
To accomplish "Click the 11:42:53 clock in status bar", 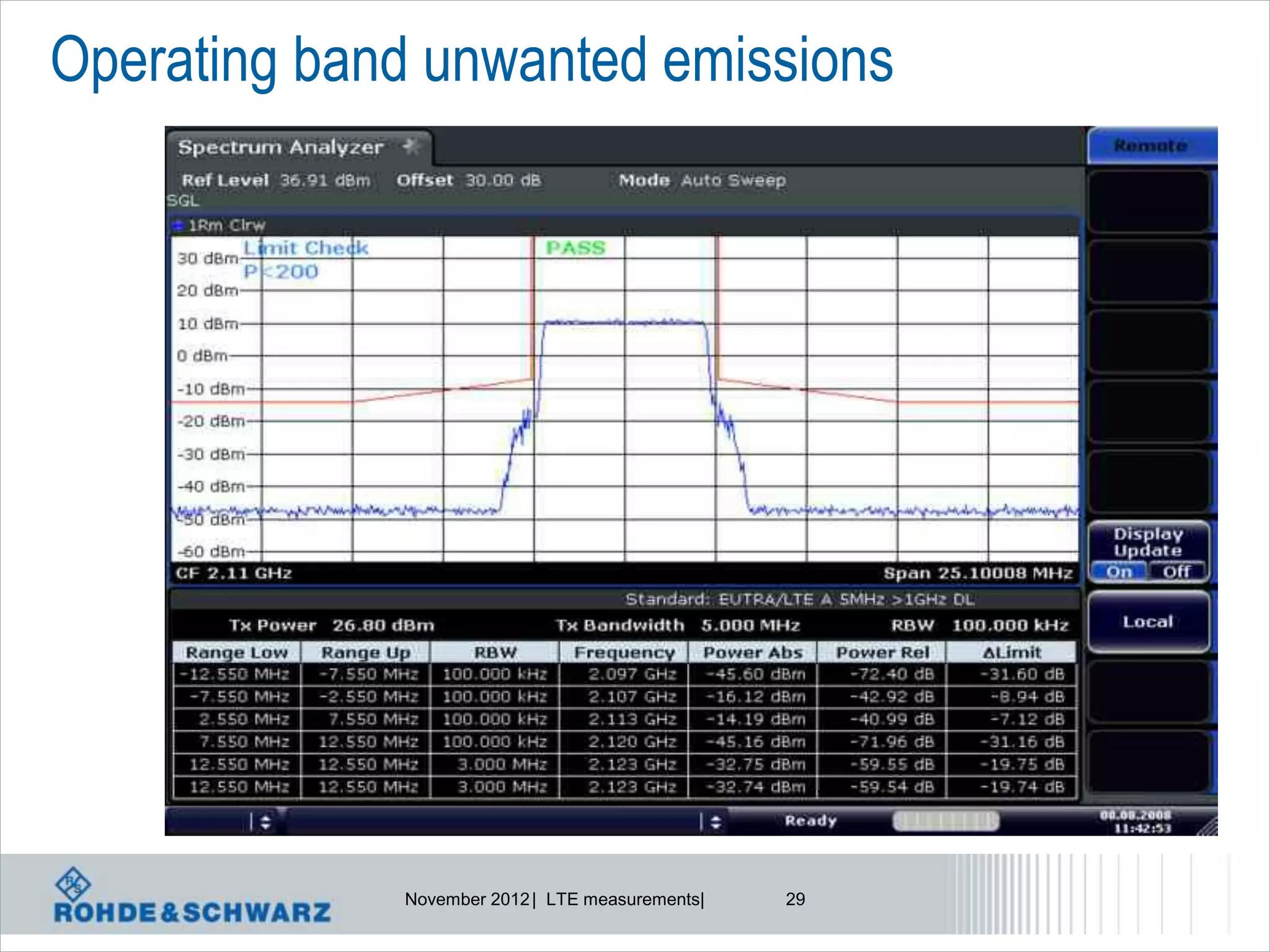I will 1142,829.
